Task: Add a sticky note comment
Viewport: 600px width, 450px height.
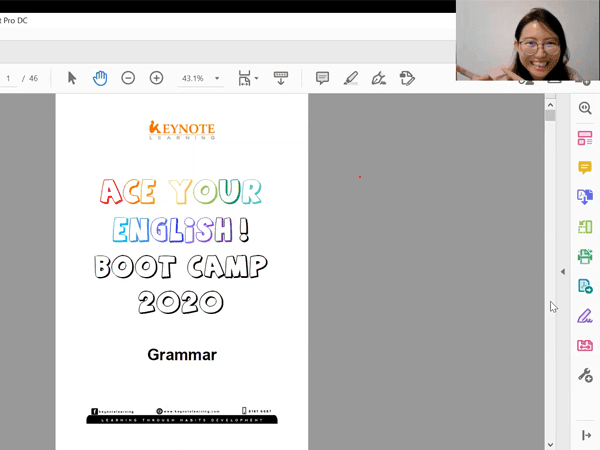Action: coord(323,78)
